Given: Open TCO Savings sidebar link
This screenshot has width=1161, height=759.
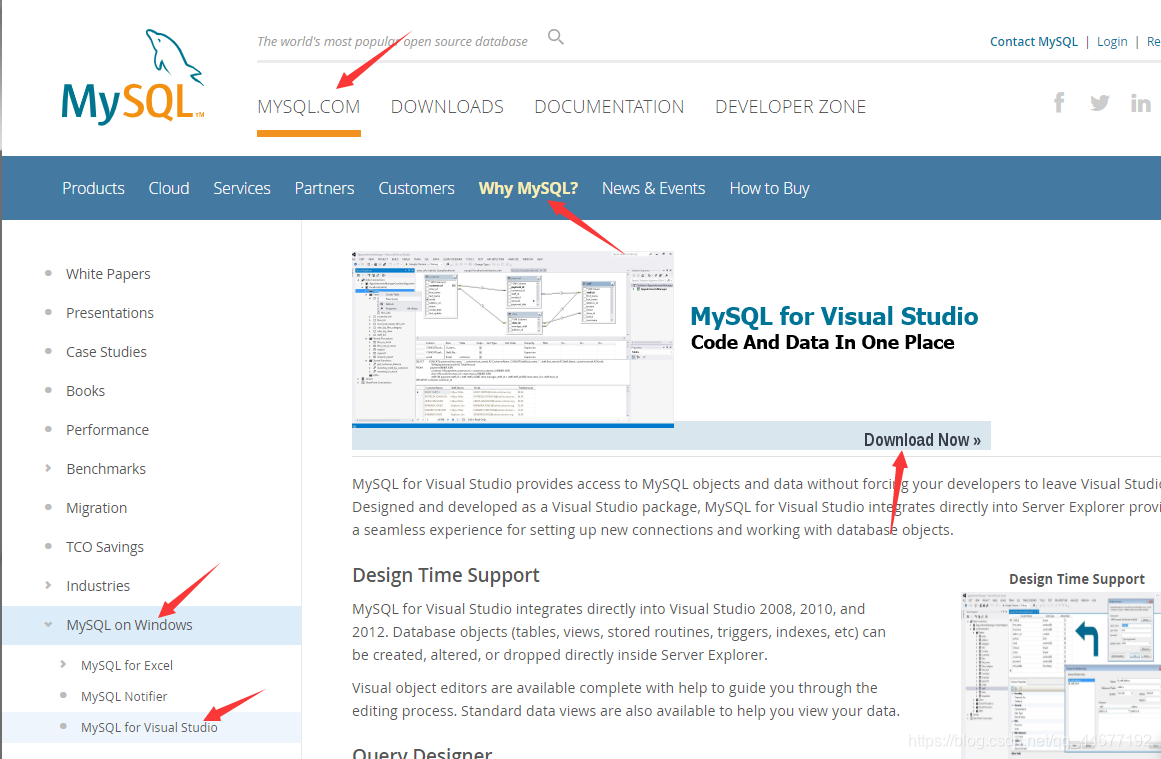Looking at the screenshot, I should coord(104,547).
